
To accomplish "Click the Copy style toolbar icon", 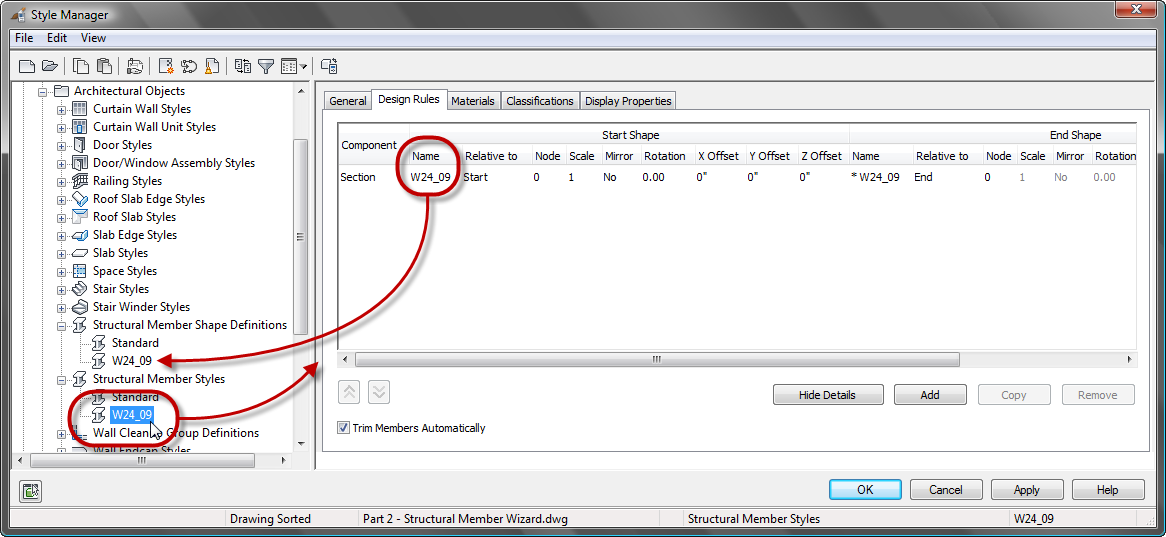I will point(81,66).
